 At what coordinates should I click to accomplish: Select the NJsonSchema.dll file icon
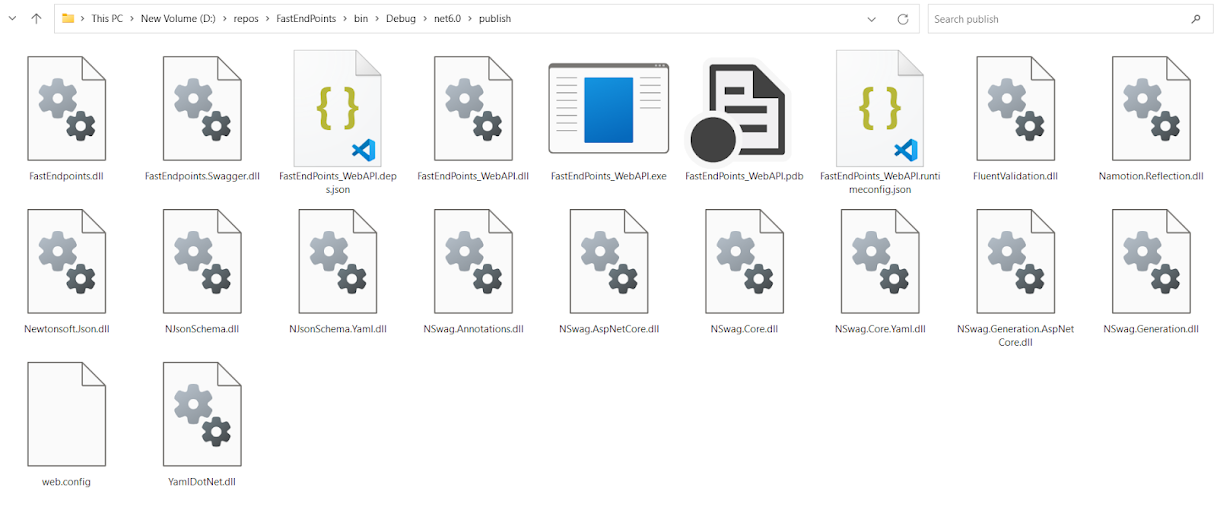coord(202,262)
